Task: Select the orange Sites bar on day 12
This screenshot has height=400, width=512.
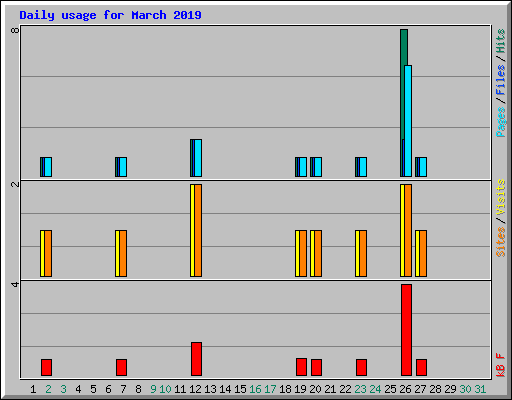Action: tap(198, 230)
